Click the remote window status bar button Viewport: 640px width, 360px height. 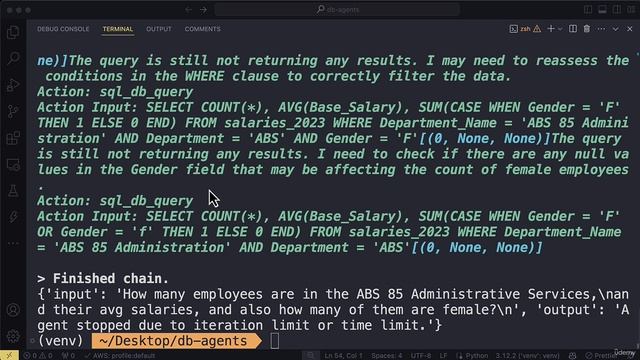pyautogui.click(x=9, y=356)
